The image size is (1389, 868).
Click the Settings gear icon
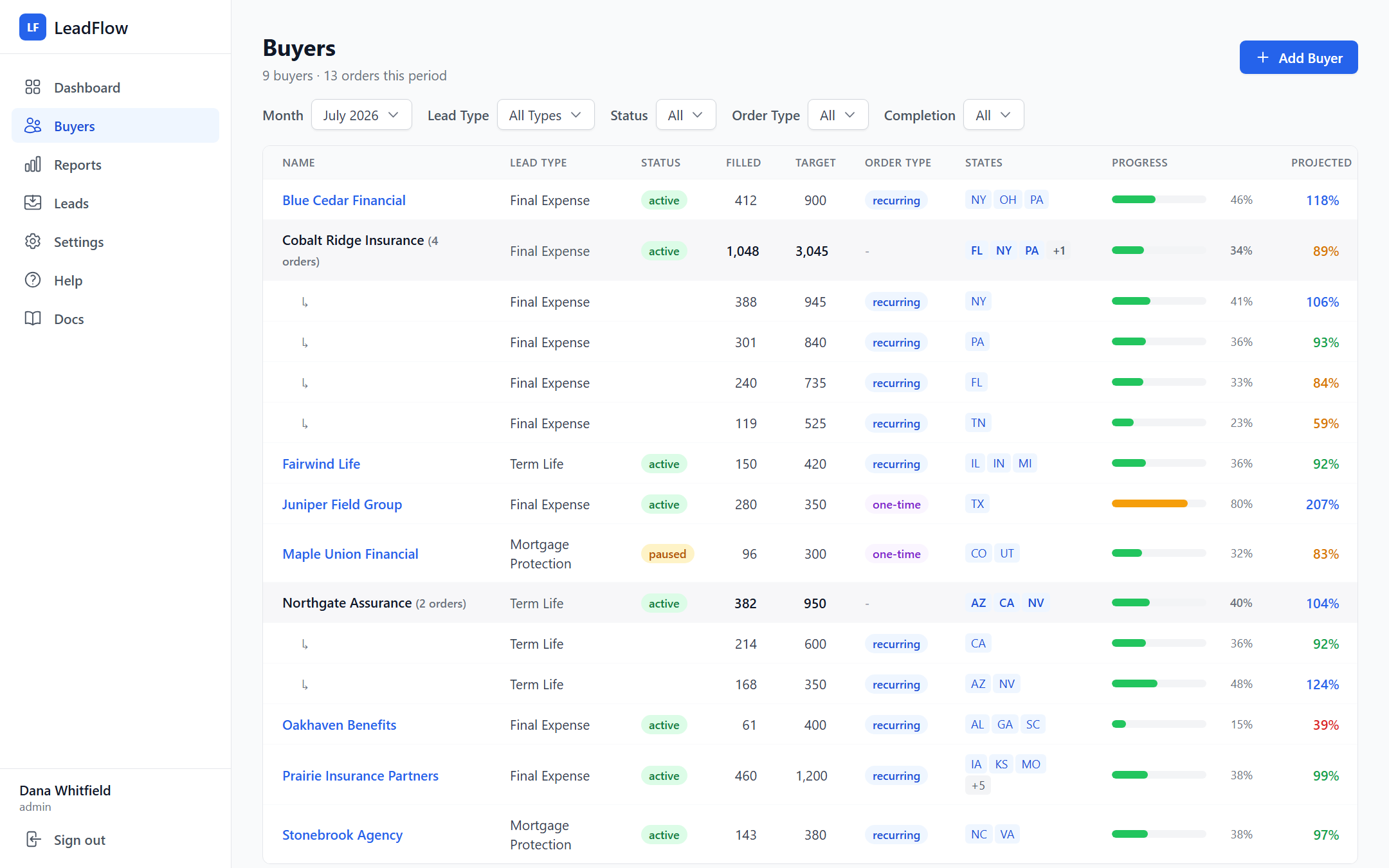pyautogui.click(x=33, y=242)
